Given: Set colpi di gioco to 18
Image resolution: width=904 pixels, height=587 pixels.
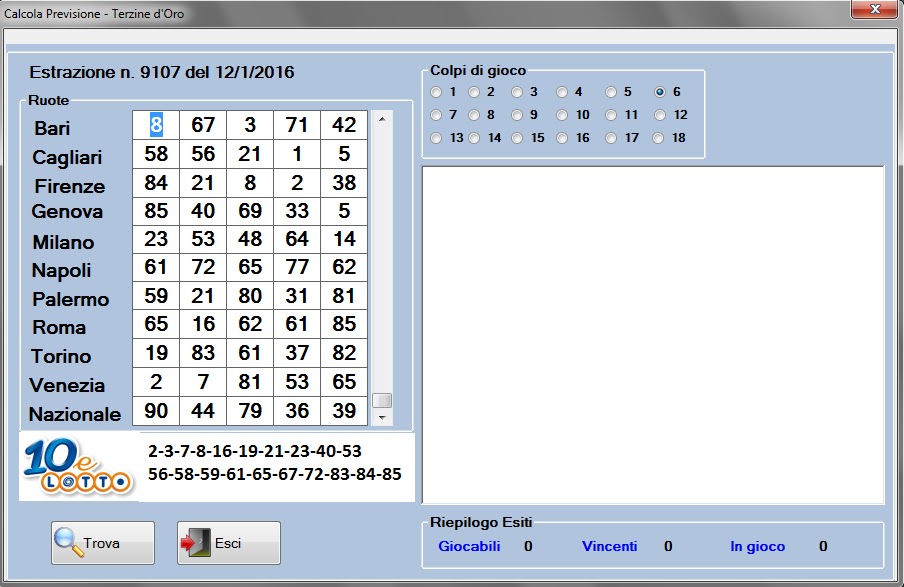Looking at the screenshot, I should pos(658,138).
